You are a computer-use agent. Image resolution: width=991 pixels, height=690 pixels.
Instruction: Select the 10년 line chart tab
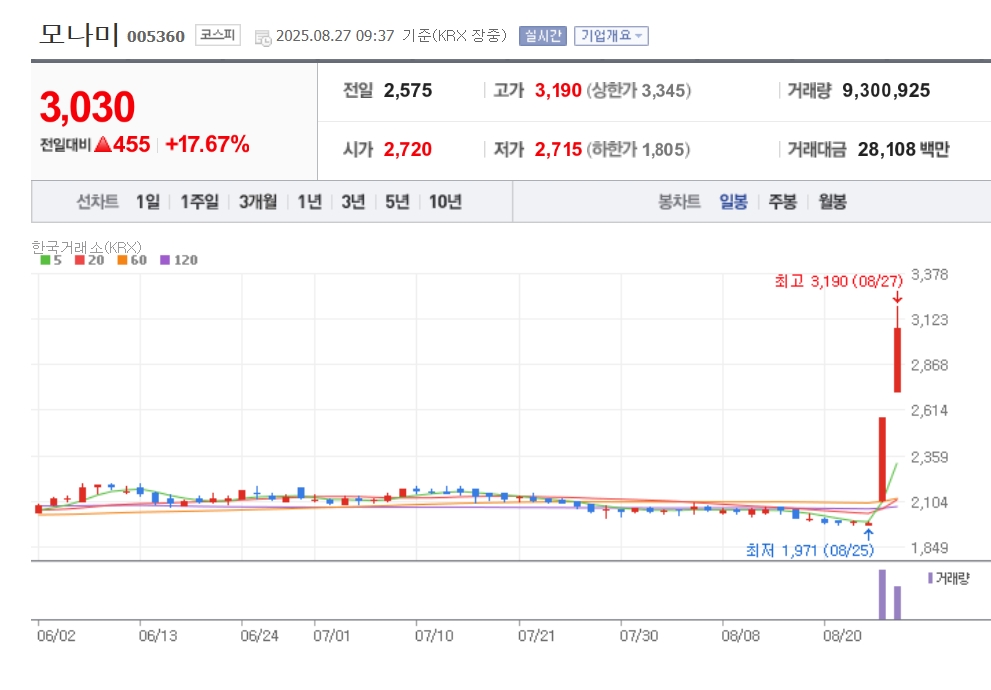click(x=446, y=202)
